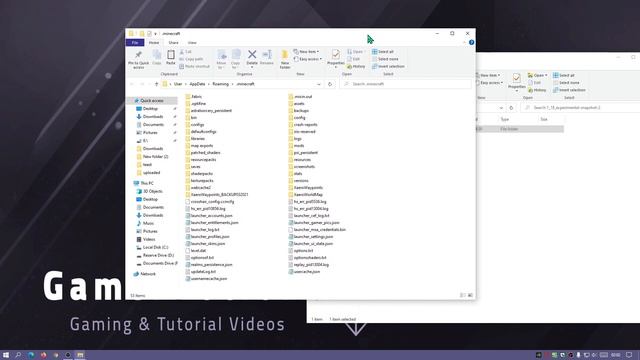The image size is (640, 360).
Task: Click History in the front window ribbon
Action: tap(356, 67)
